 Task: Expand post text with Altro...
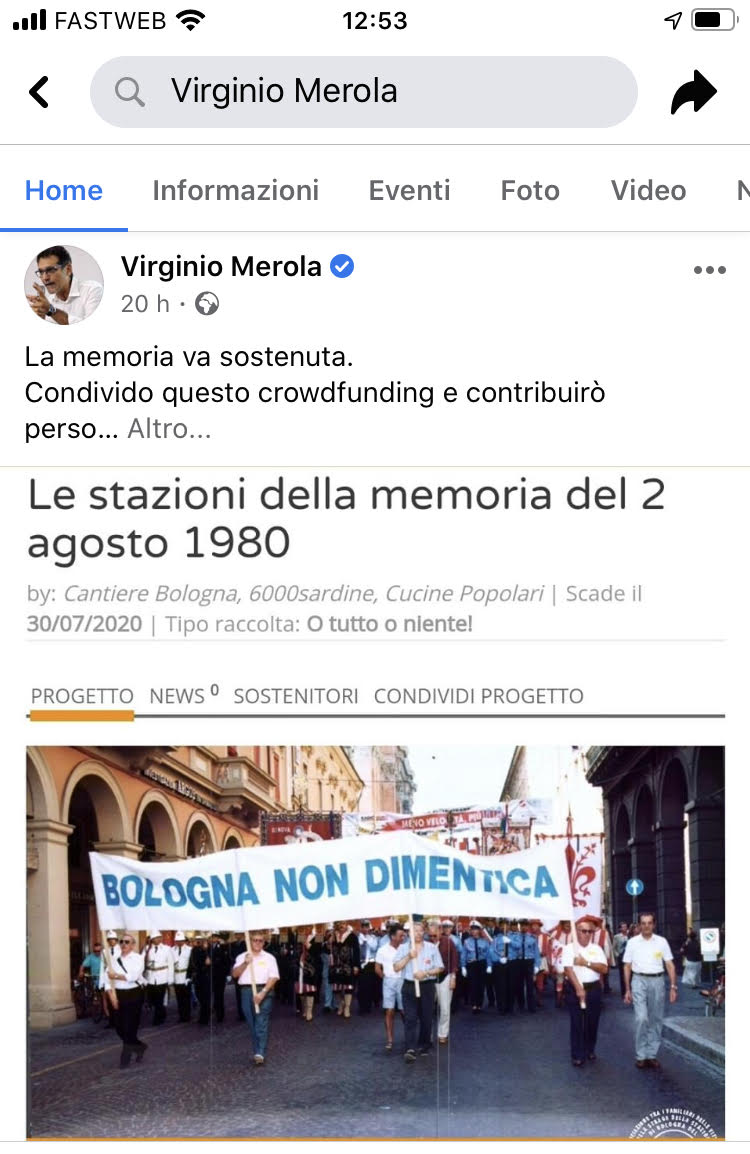(x=169, y=428)
